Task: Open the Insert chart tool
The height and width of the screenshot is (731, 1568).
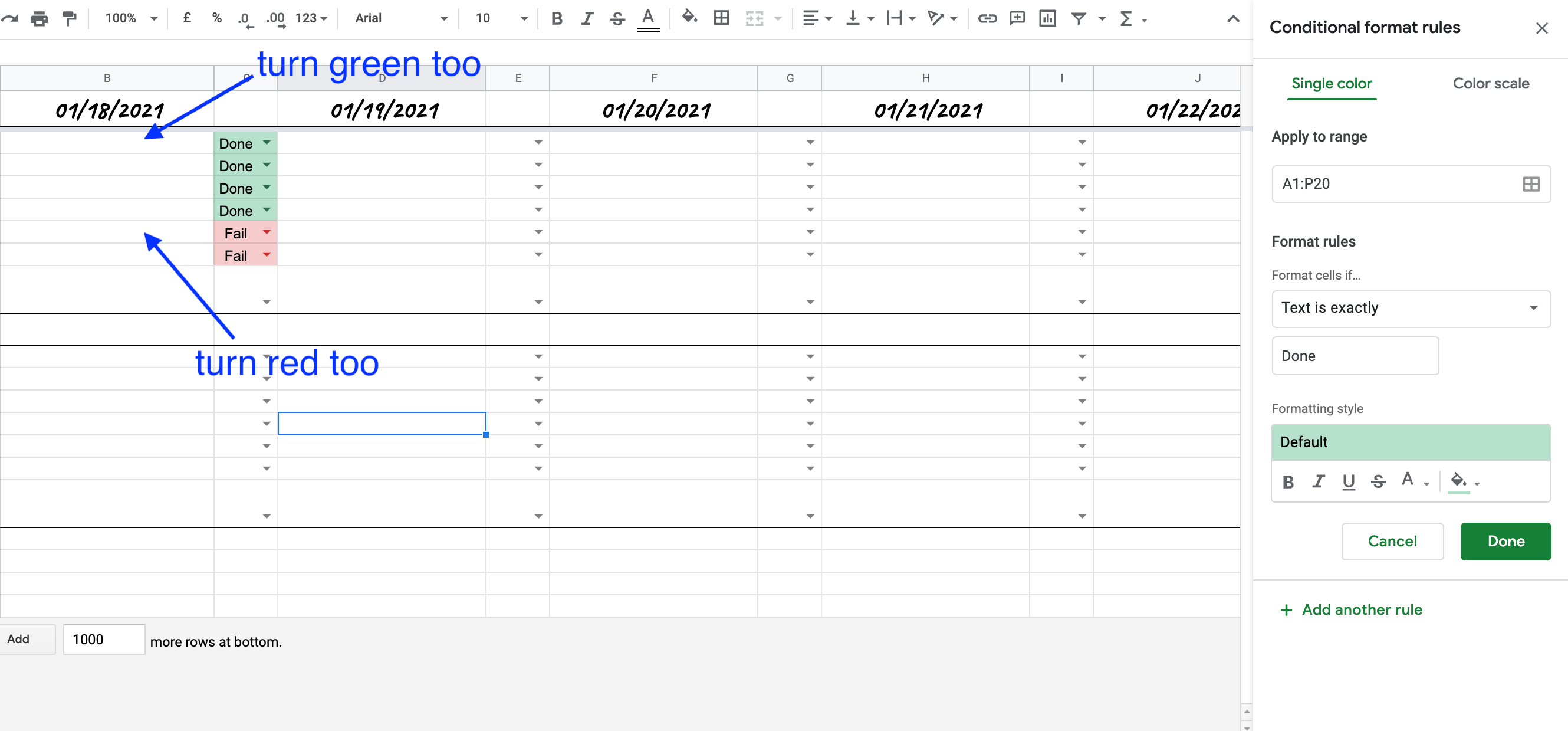Action: (1047, 18)
